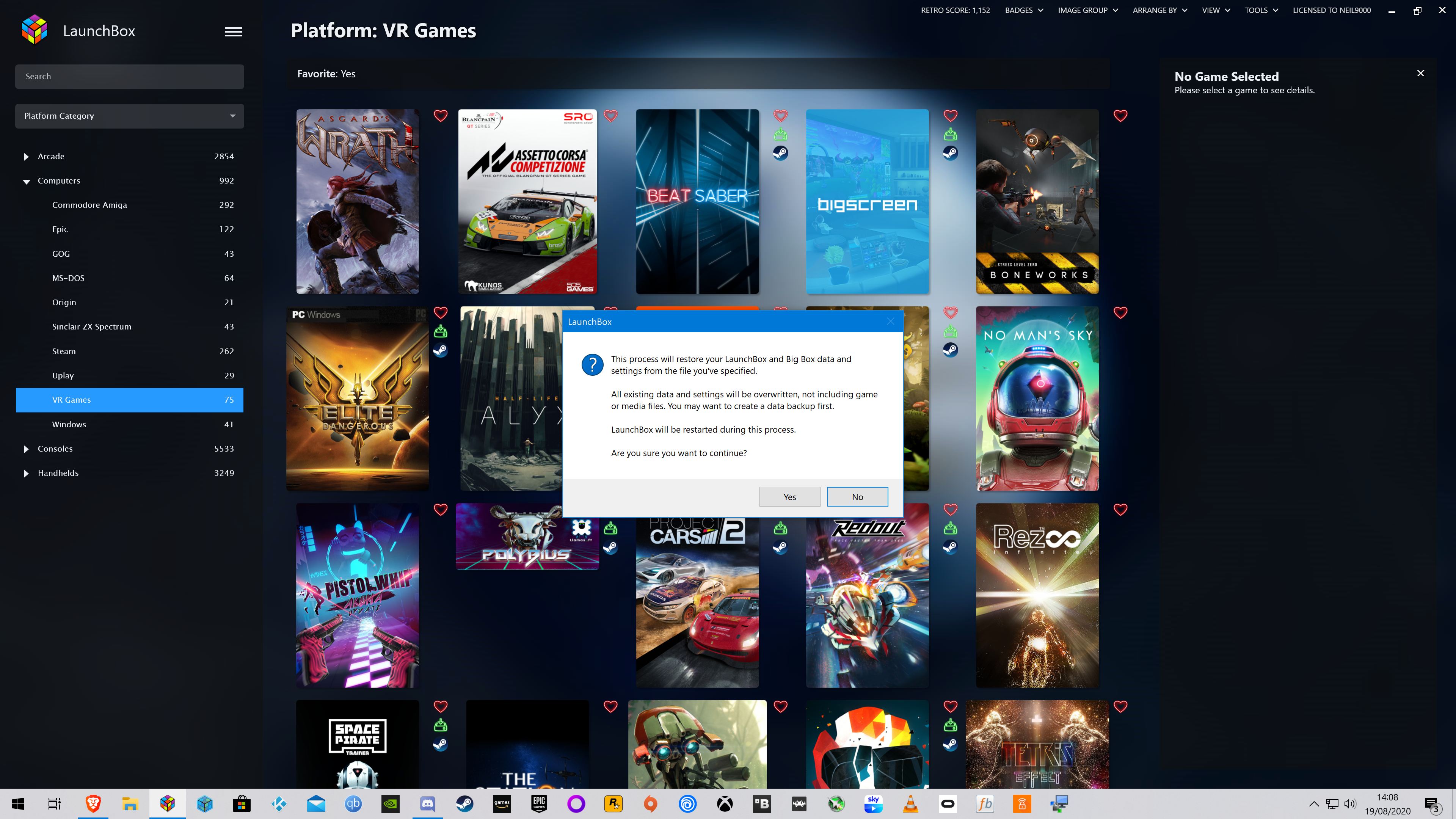This screenshot has width=1456, height=819.
Task: Open Steam from the taskbar
Action: 464,804
